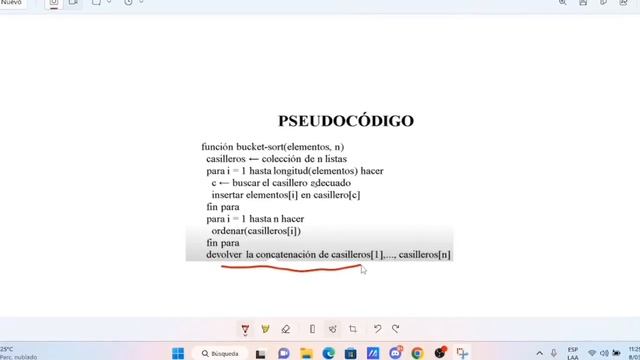Open Task View from the taskbar
Screen dimensions: 640x360
click(260, 353)
